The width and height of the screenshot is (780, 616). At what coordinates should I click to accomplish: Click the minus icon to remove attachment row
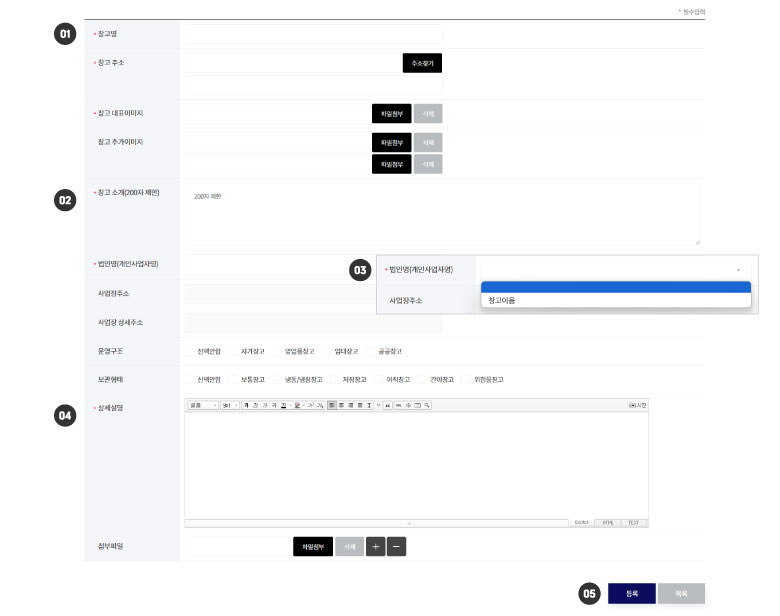click(396, 547)
